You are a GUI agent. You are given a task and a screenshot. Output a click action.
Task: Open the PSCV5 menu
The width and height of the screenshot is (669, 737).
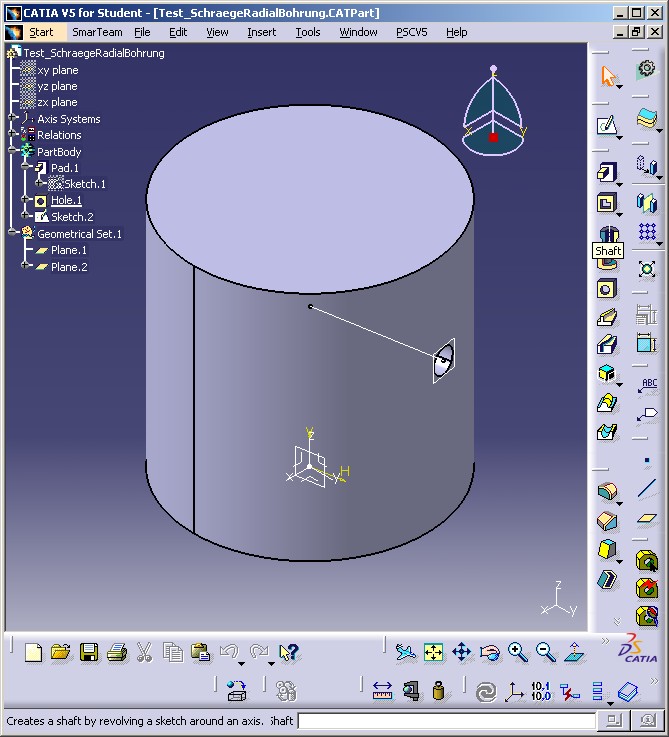(411, 32)
